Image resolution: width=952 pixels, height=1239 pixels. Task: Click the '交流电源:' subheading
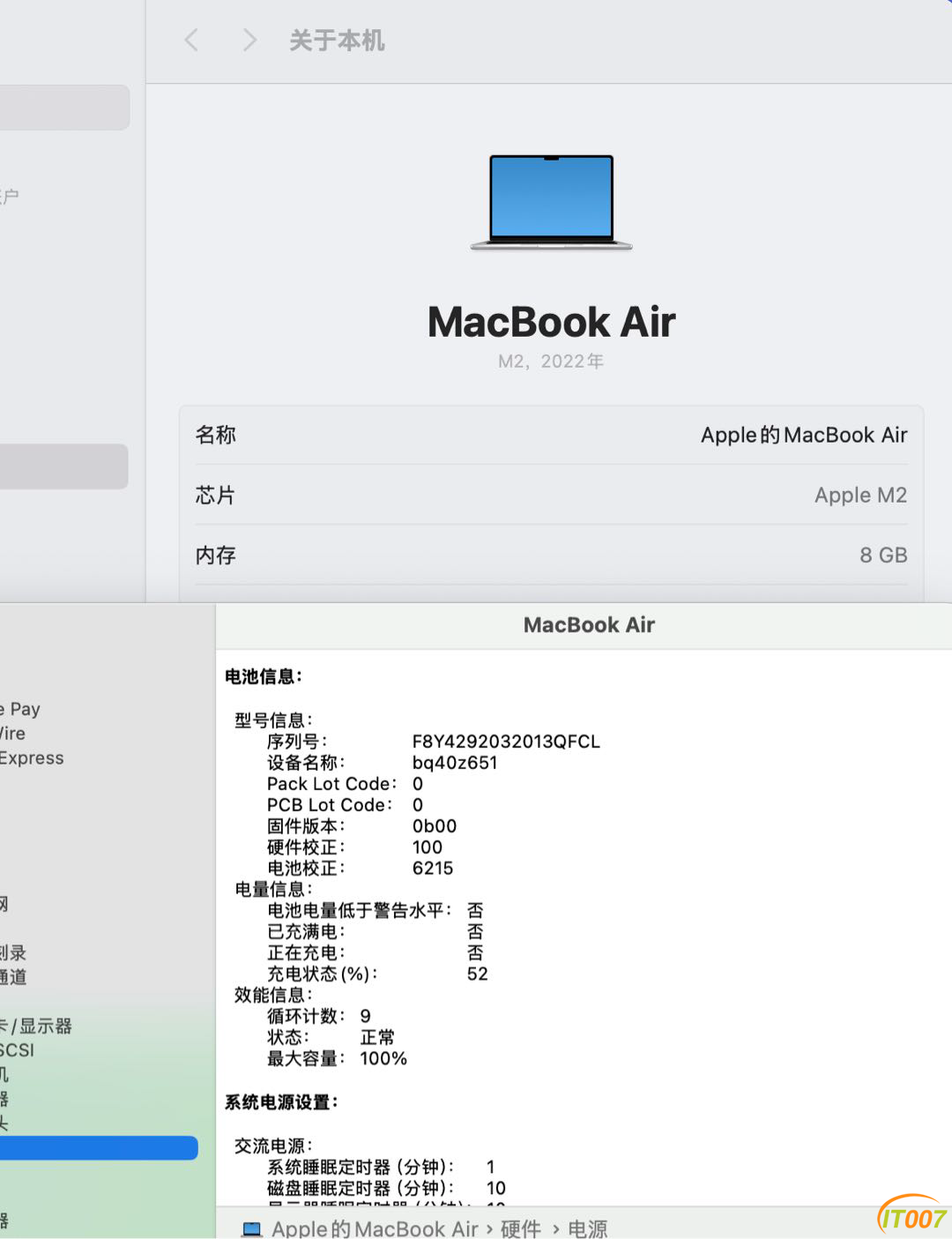pos(273,1146)
